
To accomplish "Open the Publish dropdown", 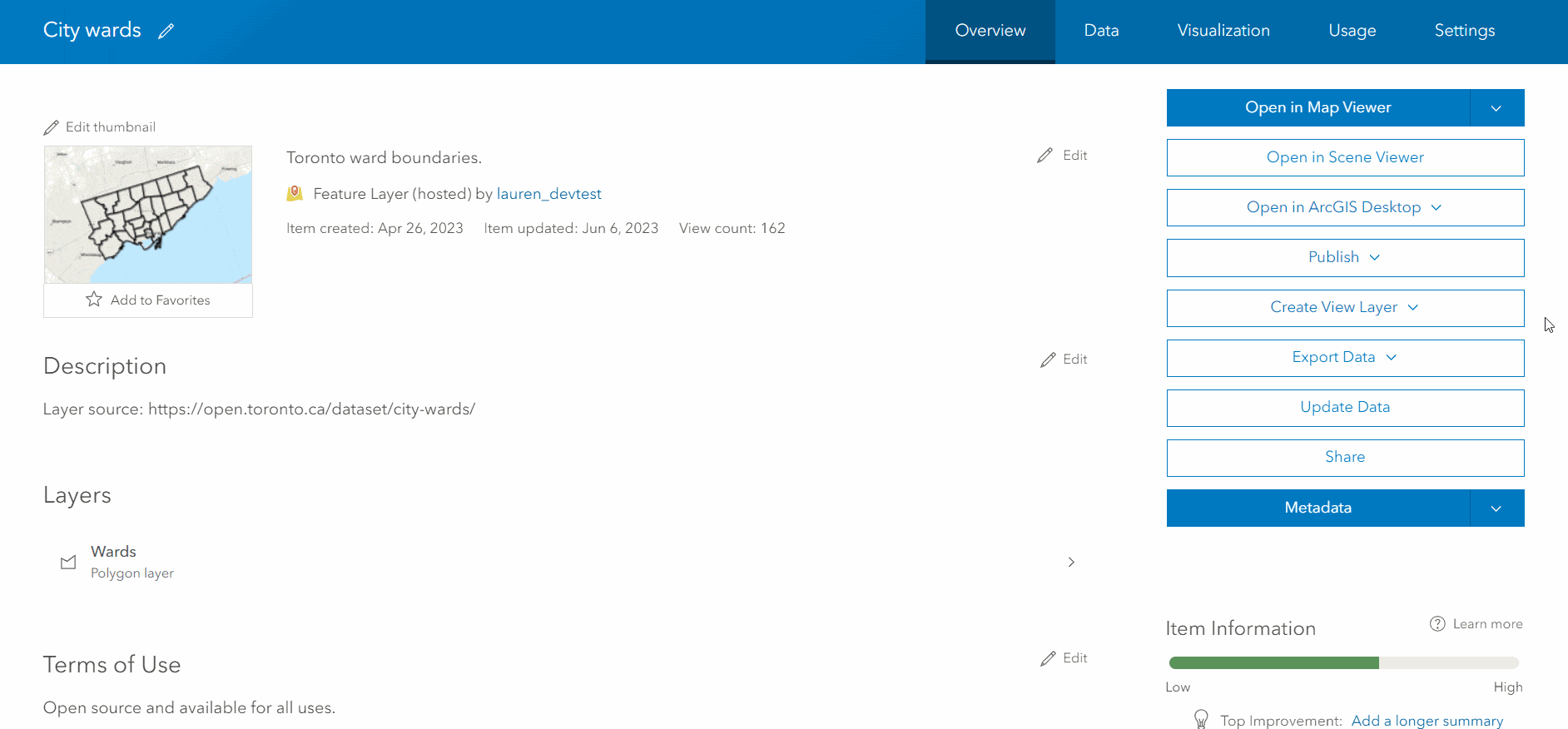I will (1345, 258).
